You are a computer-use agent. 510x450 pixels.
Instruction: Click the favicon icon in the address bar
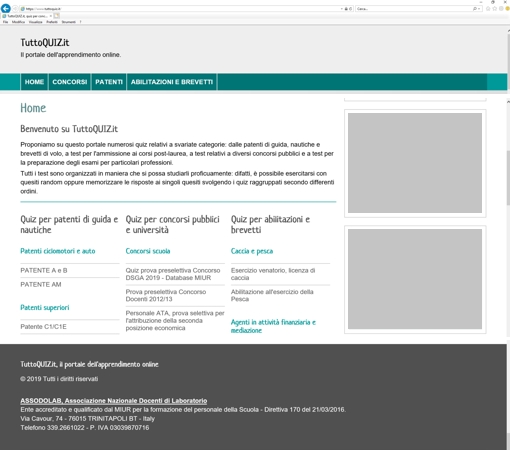coord(23,9)
